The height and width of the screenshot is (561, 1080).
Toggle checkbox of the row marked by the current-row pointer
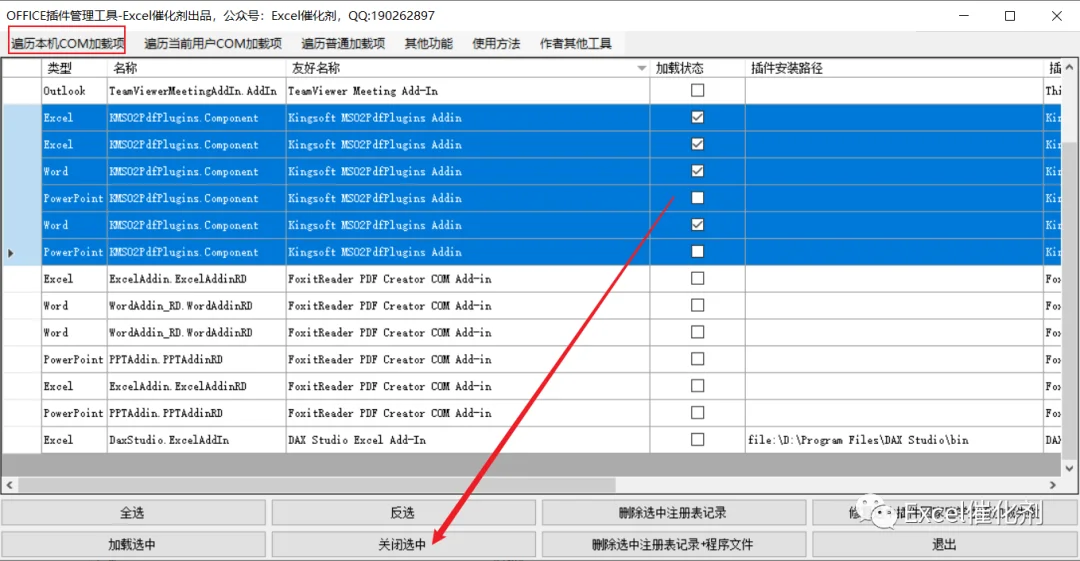[698, 252]
